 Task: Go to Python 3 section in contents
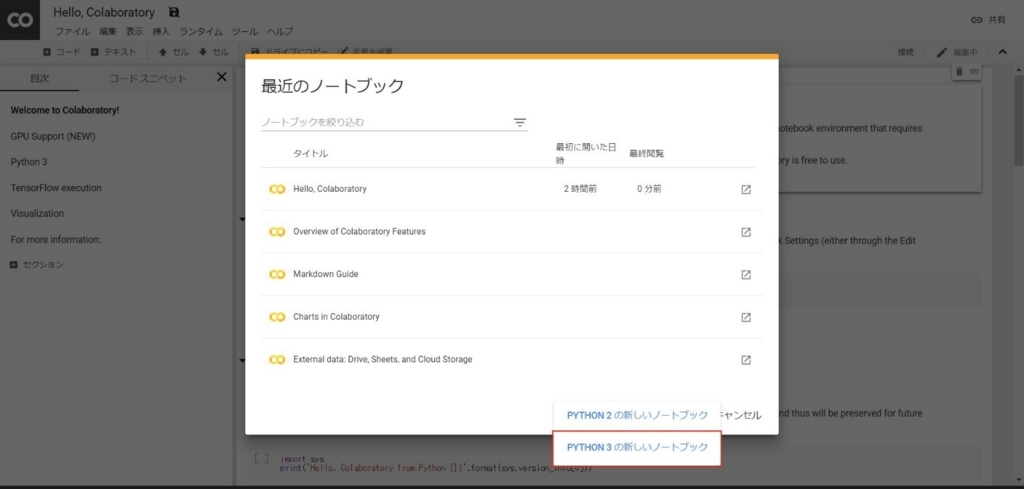pyautogui.click(x=29, y=162)
